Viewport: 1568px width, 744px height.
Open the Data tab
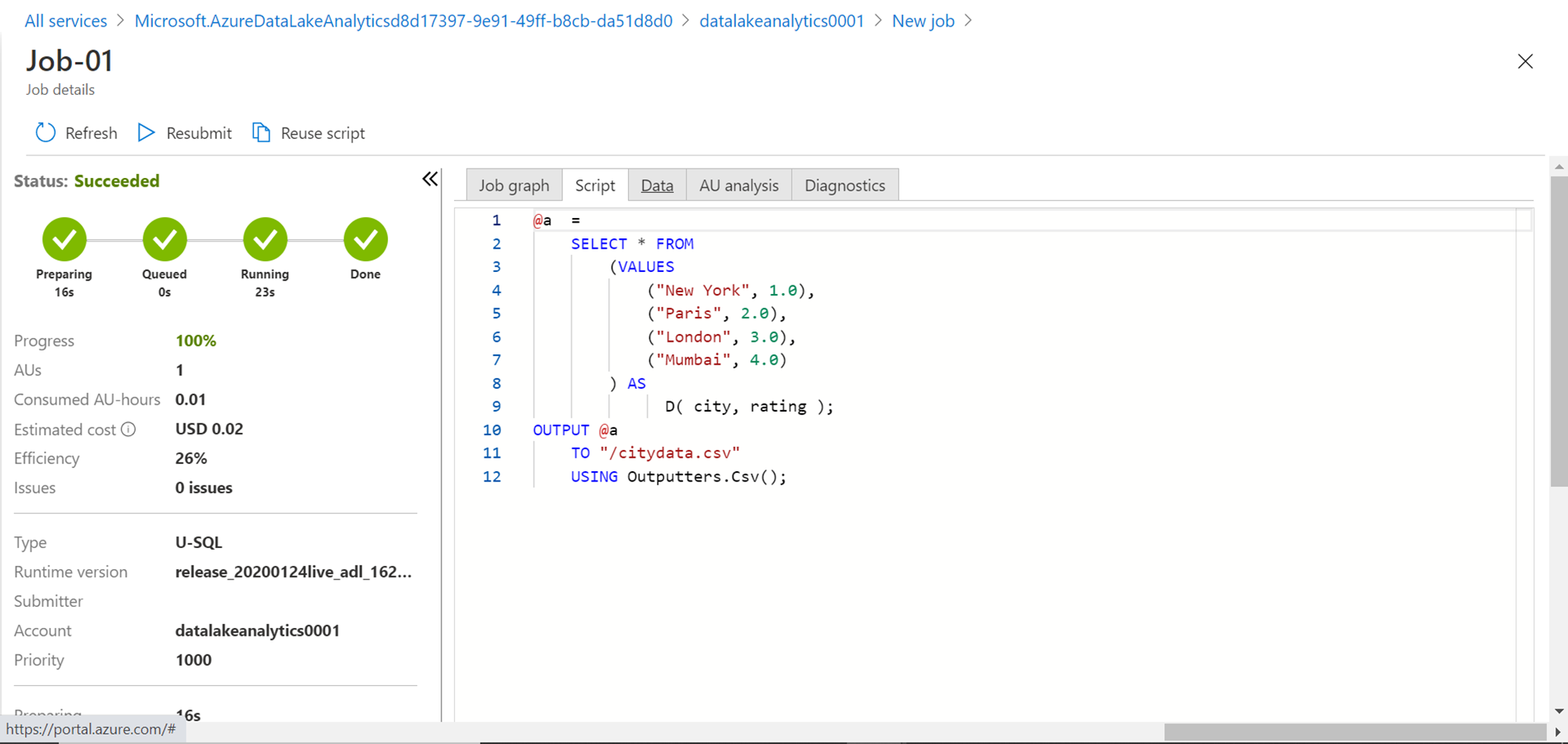click(x=657, y=186)
